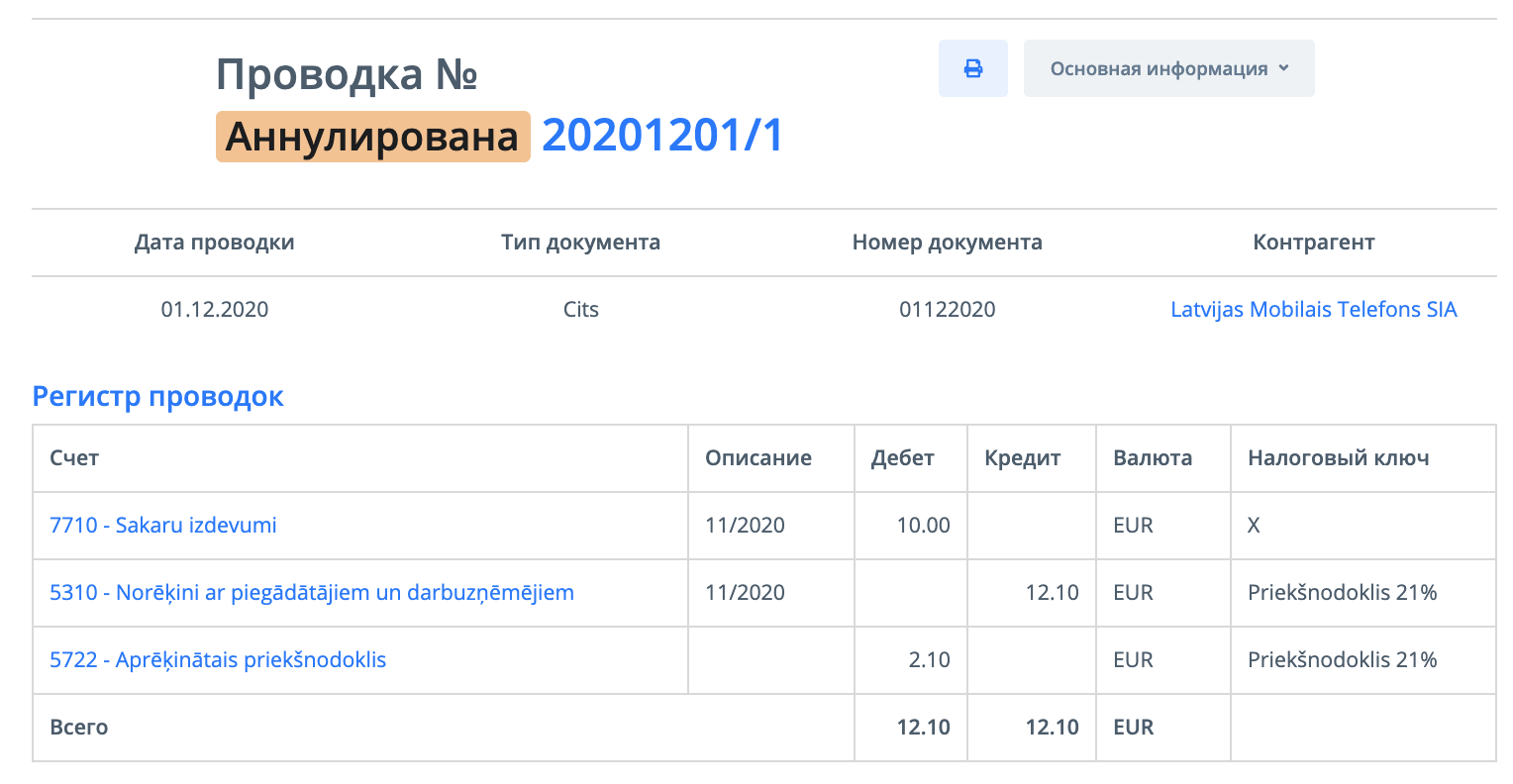Image resolution: width=1513 pixels, height=784 pixels.
Task: Open account 5310 - Norēķini ar piegādātājiem
Action: tap(312, 592)
